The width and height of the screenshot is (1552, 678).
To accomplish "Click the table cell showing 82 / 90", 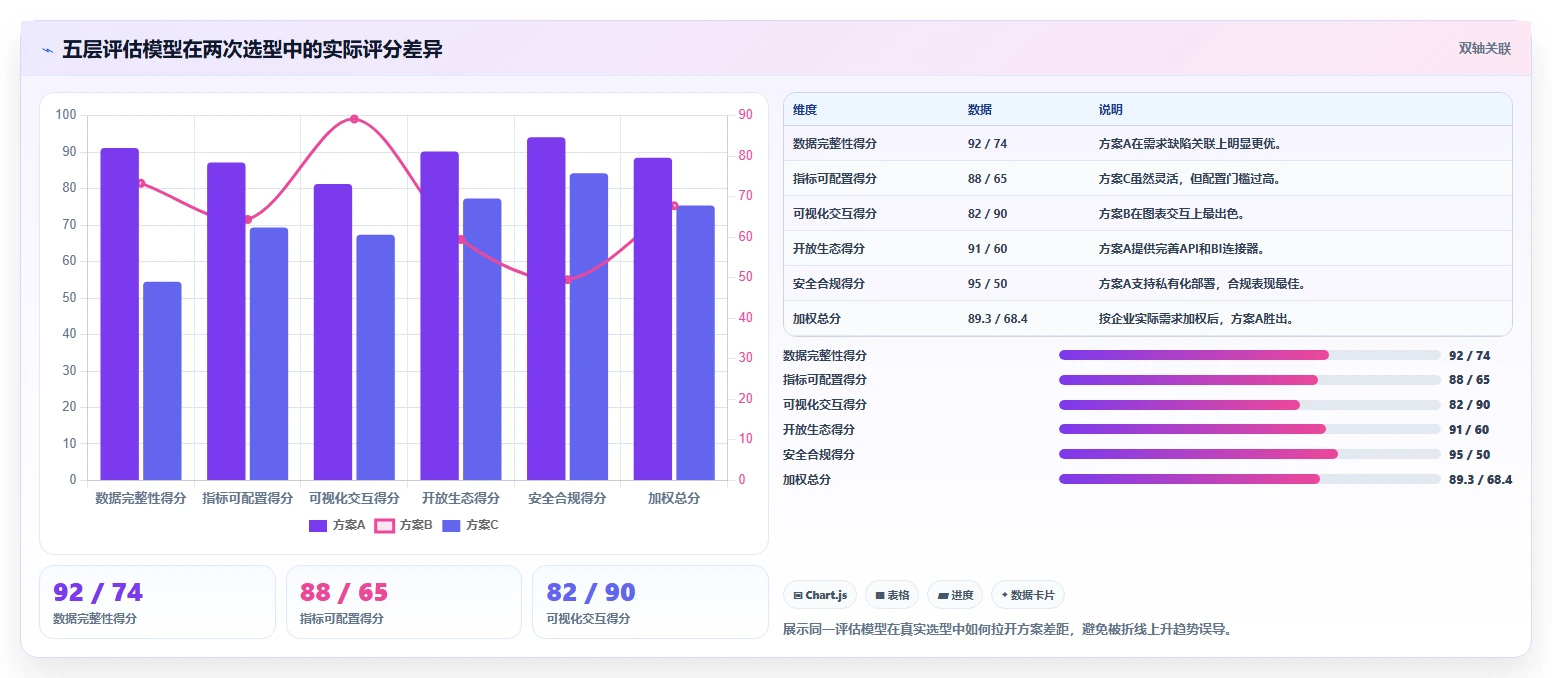I will point(987,214).
